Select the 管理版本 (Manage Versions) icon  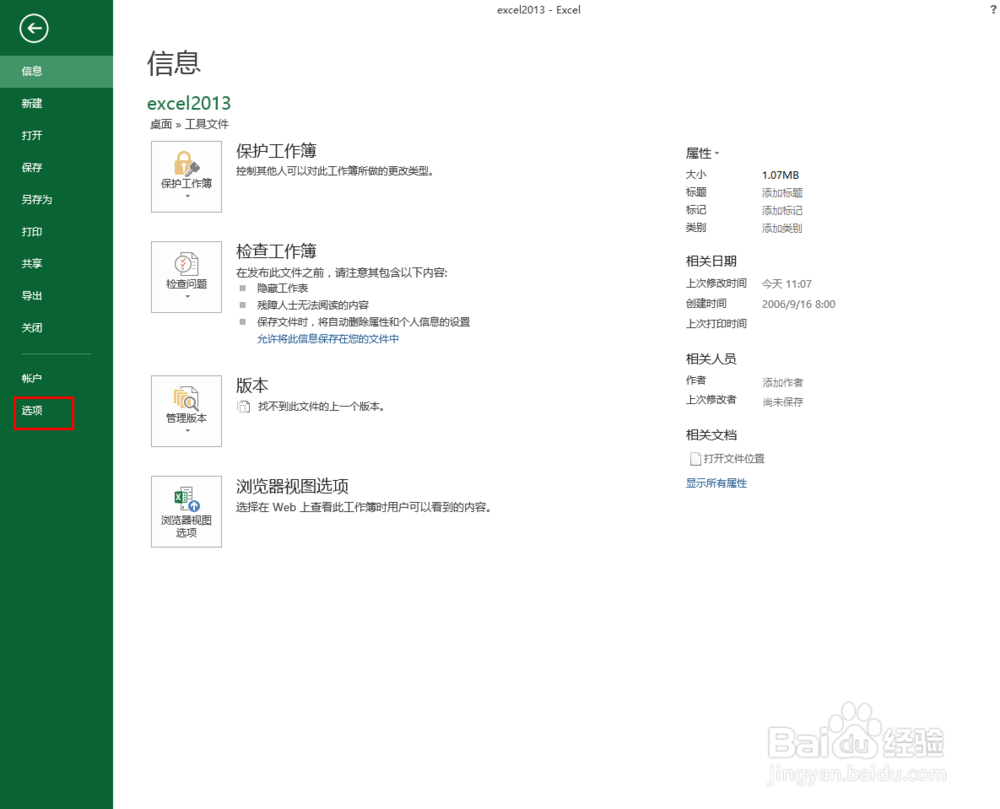[x=186, y=410]
